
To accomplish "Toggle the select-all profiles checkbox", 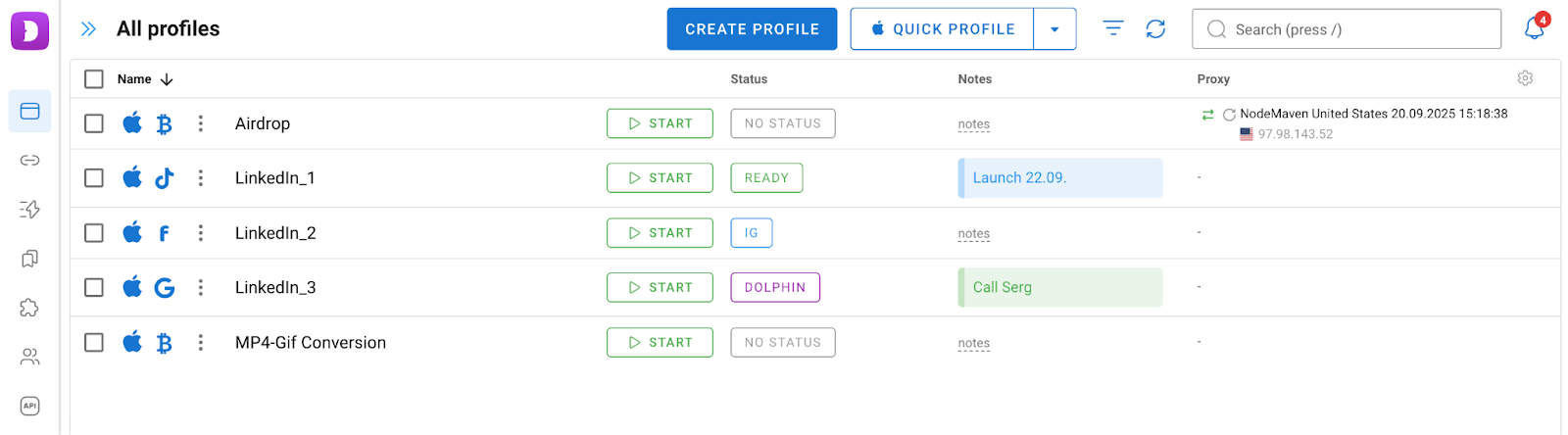I will [94, 79].
